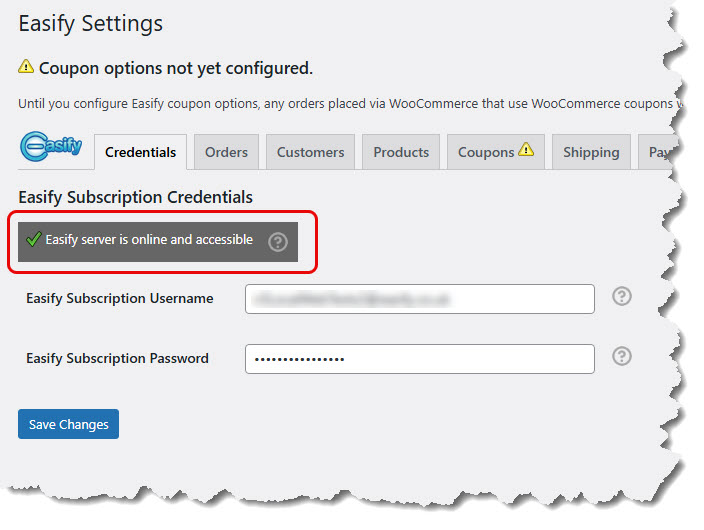The image size is (704, 530).
Task: Click help icon beside server status message
Action: [x=278, y=241]
